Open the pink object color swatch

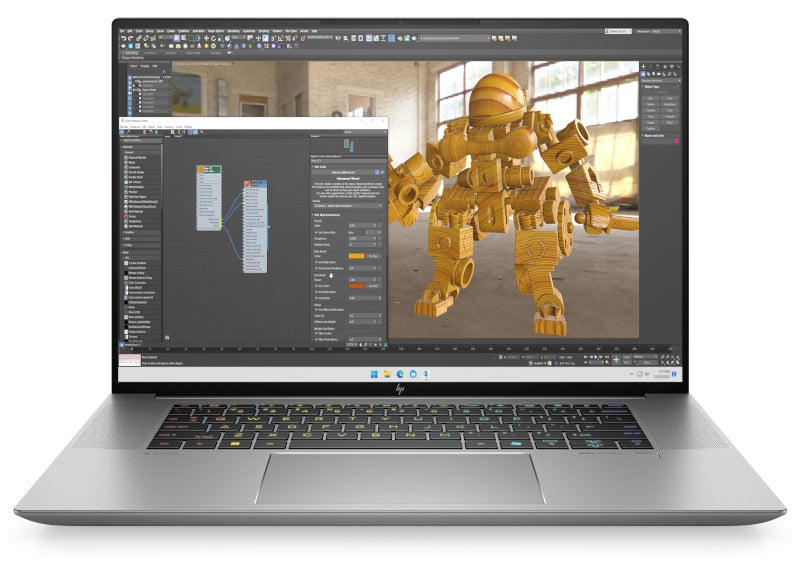[676, 140]
